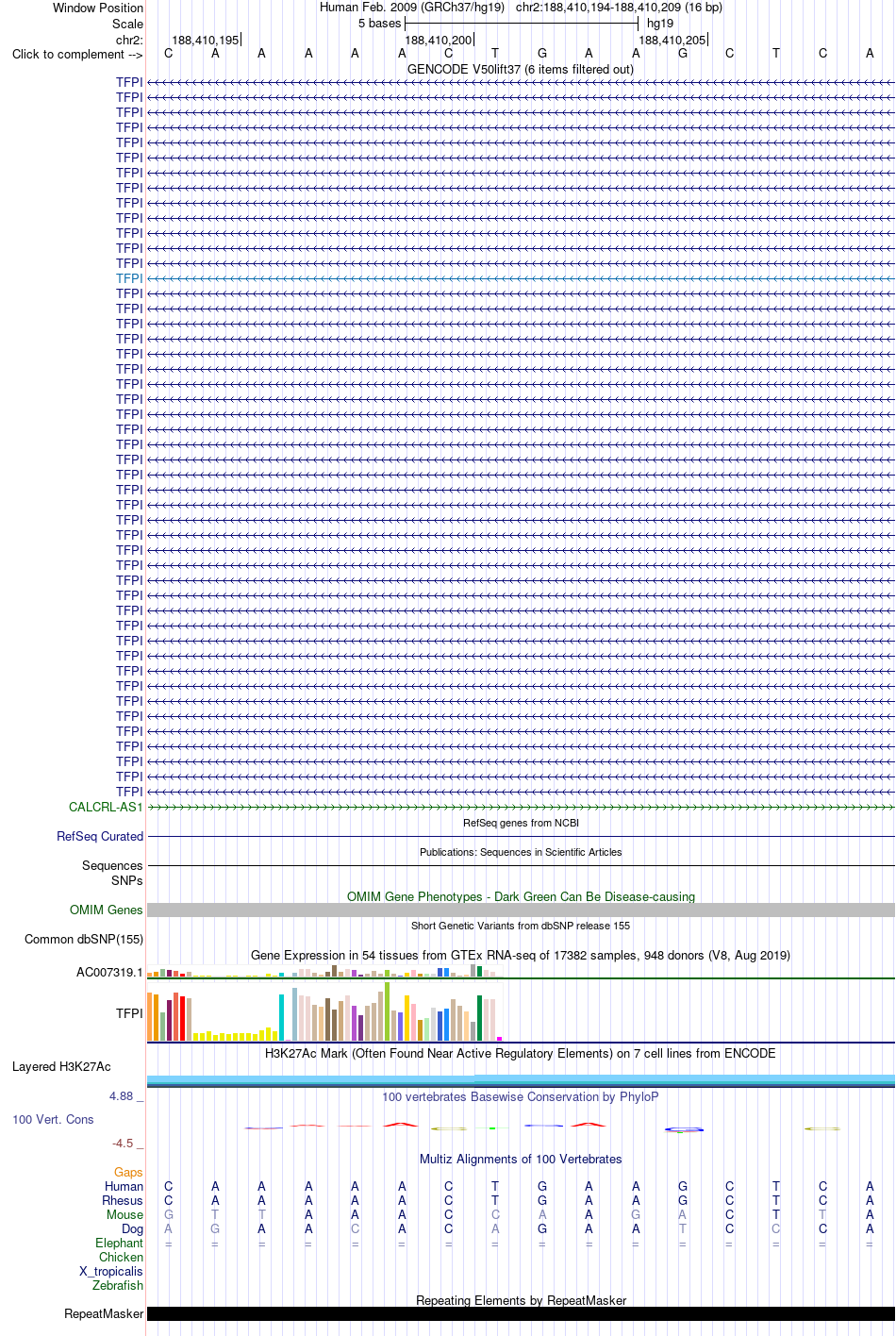Screen dimensions: 896x1336
Task: Open '100 vertebrates Basewise Conservation by PhyloP' title
Action: [521, 1096]
